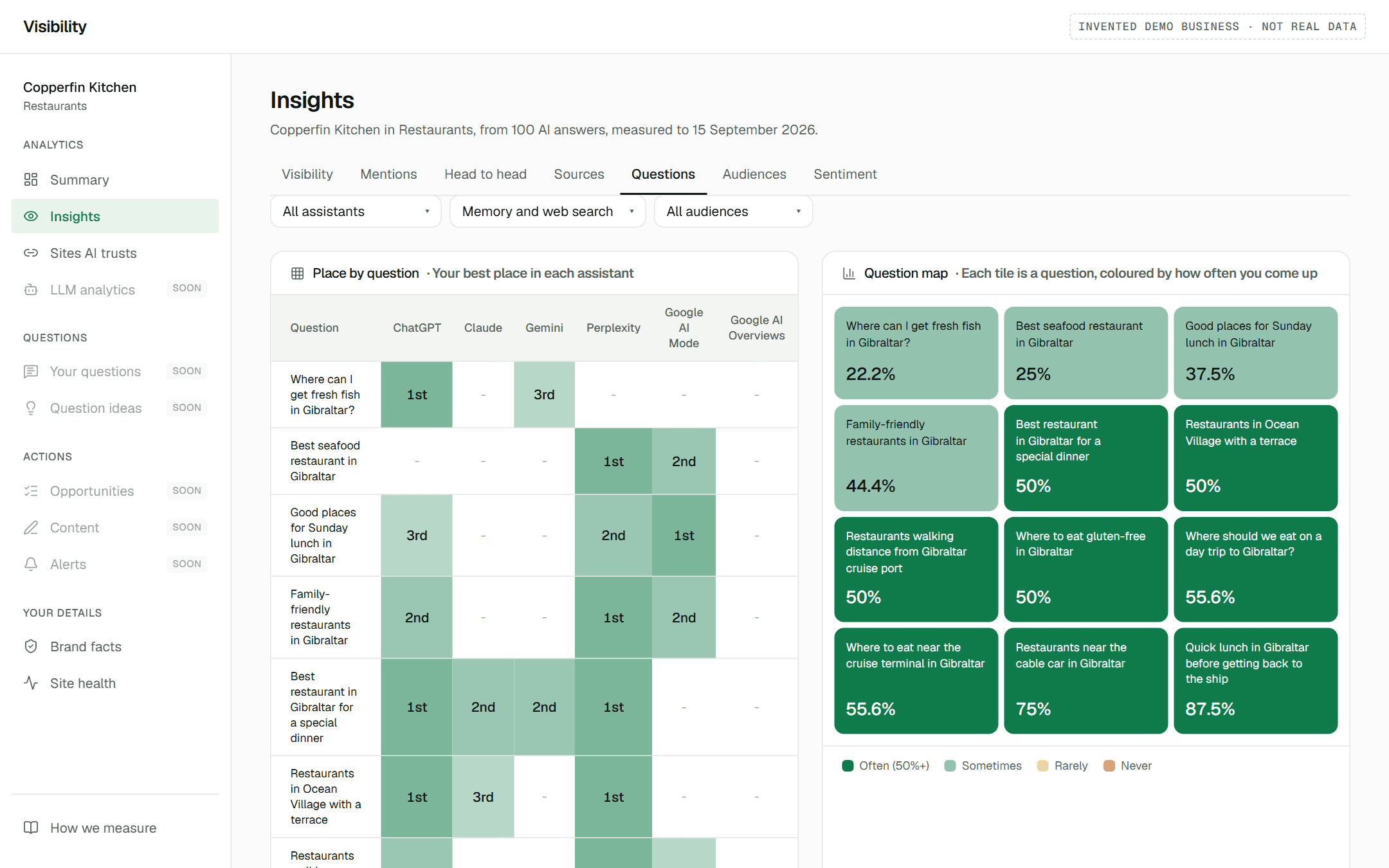Click the Alerts bell icon

[31, 564]
